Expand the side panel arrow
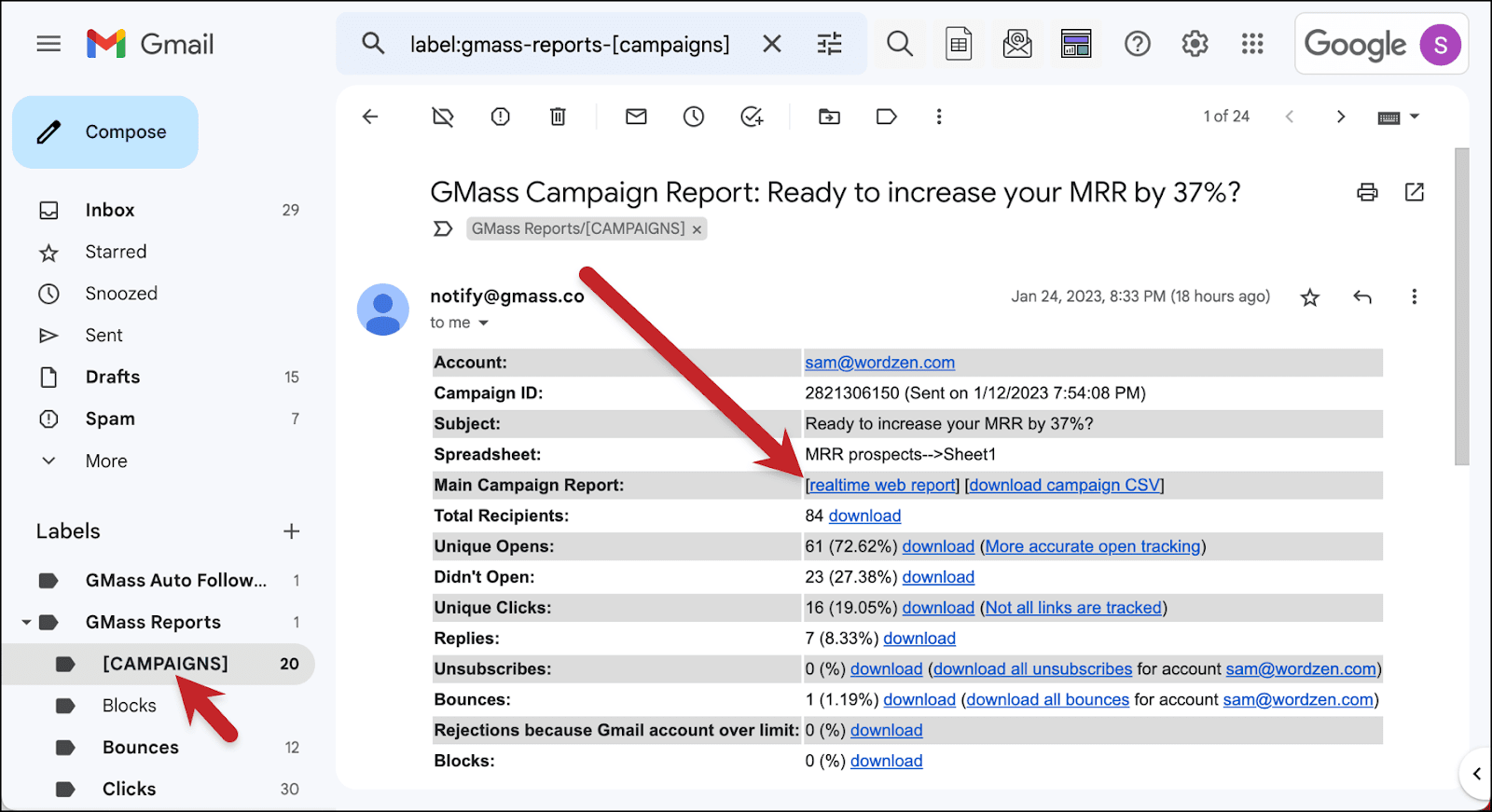This screenshot has width=1492, height=812. coord(1476,774)
